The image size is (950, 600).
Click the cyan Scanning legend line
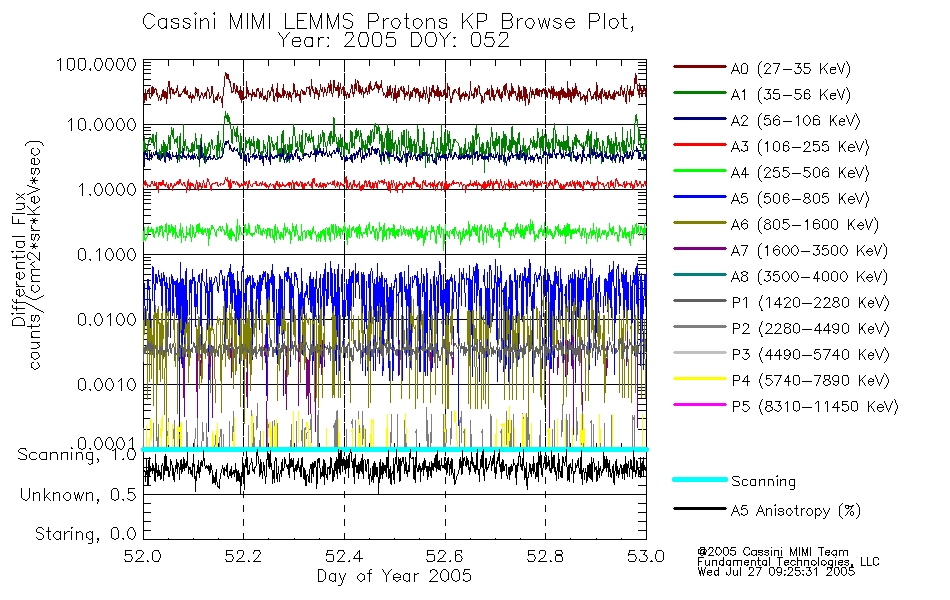tap(700, 479)
